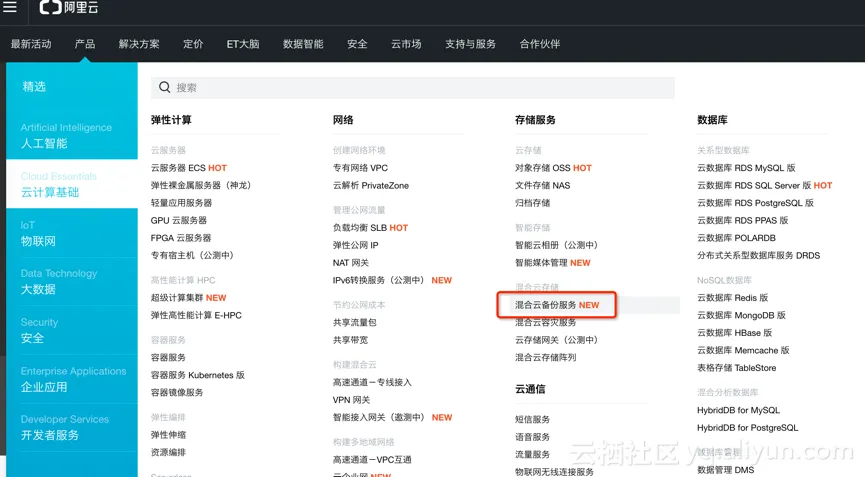Open the 定价 nav item
Viewport: 865px width, 477px height.
pos(193,44)
